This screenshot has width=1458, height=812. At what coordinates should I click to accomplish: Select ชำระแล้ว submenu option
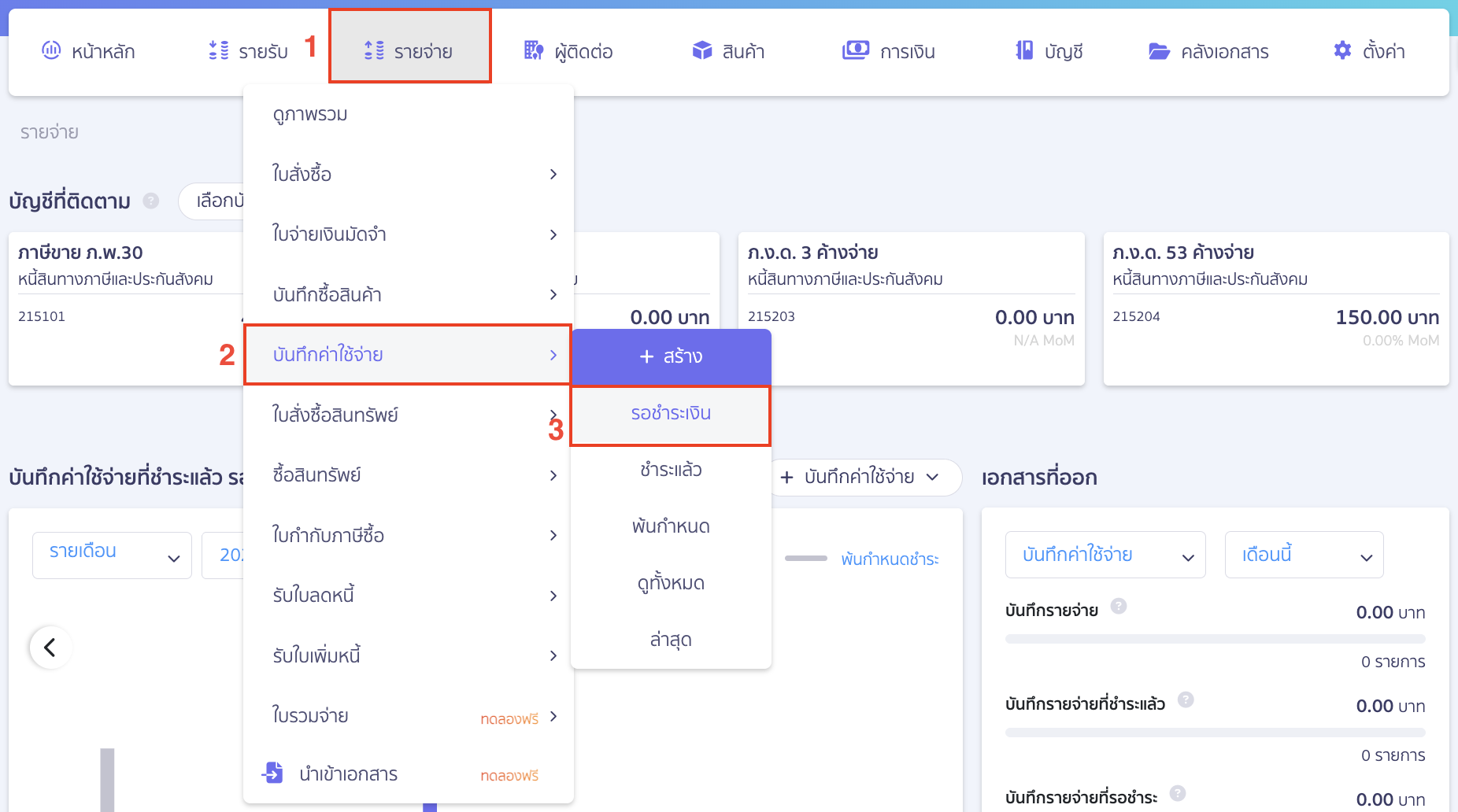pos(671,470)
